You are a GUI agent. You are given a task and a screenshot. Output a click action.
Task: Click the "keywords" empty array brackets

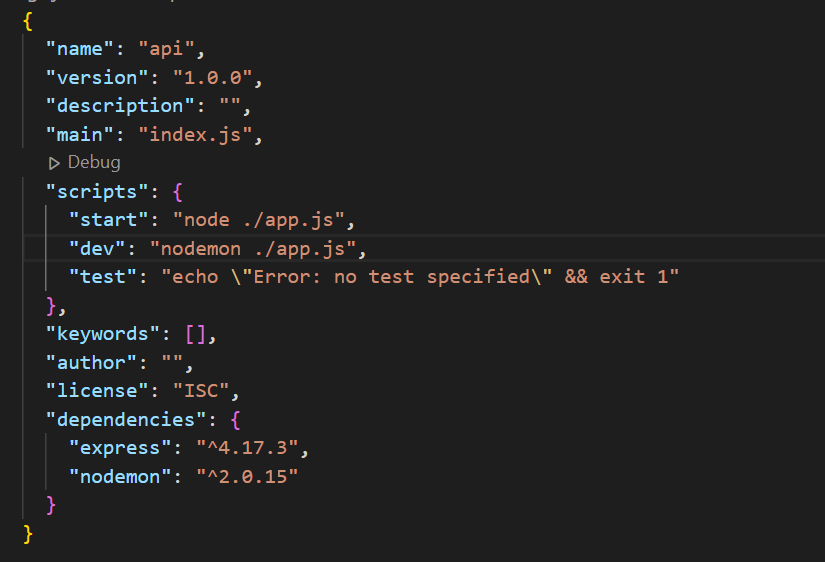196,334
